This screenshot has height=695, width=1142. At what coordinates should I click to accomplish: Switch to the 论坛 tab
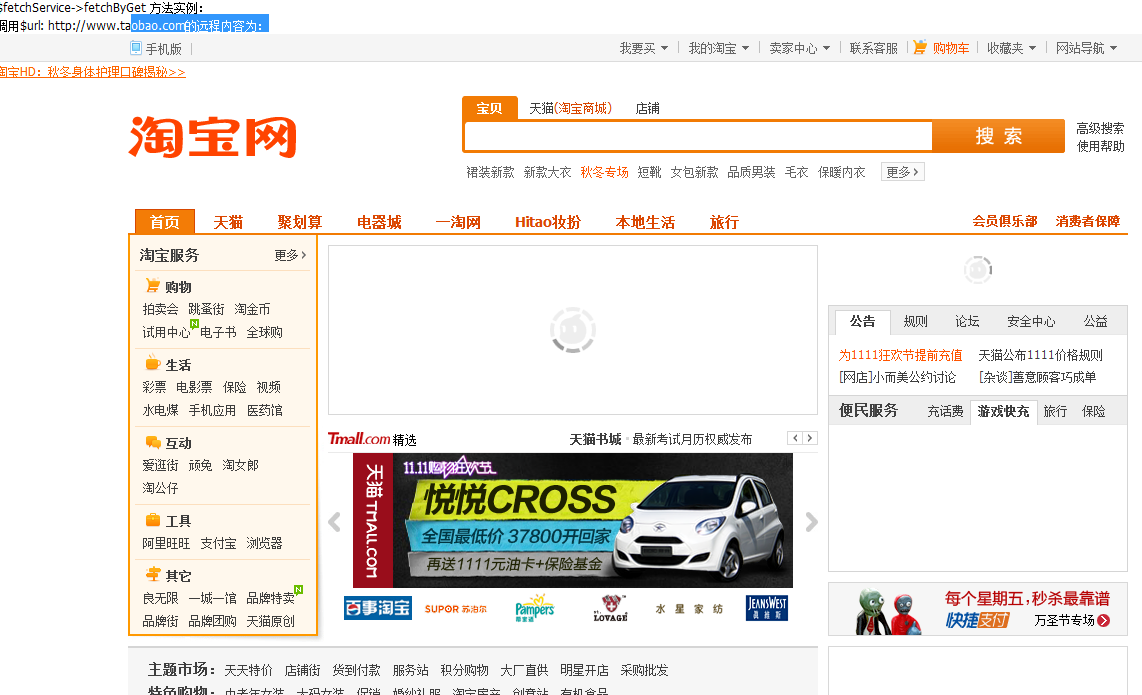tap(967, 321)
